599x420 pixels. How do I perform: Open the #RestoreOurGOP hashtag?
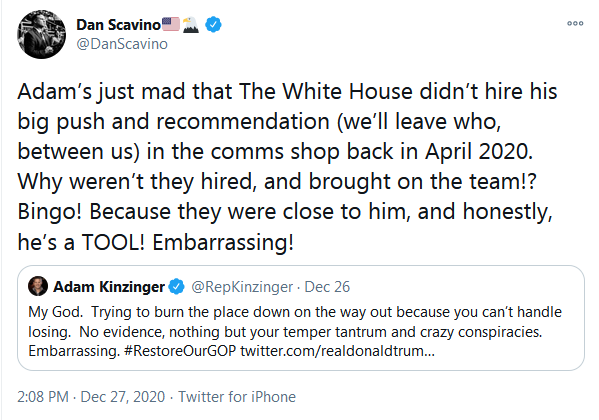[x=180, y=350]
